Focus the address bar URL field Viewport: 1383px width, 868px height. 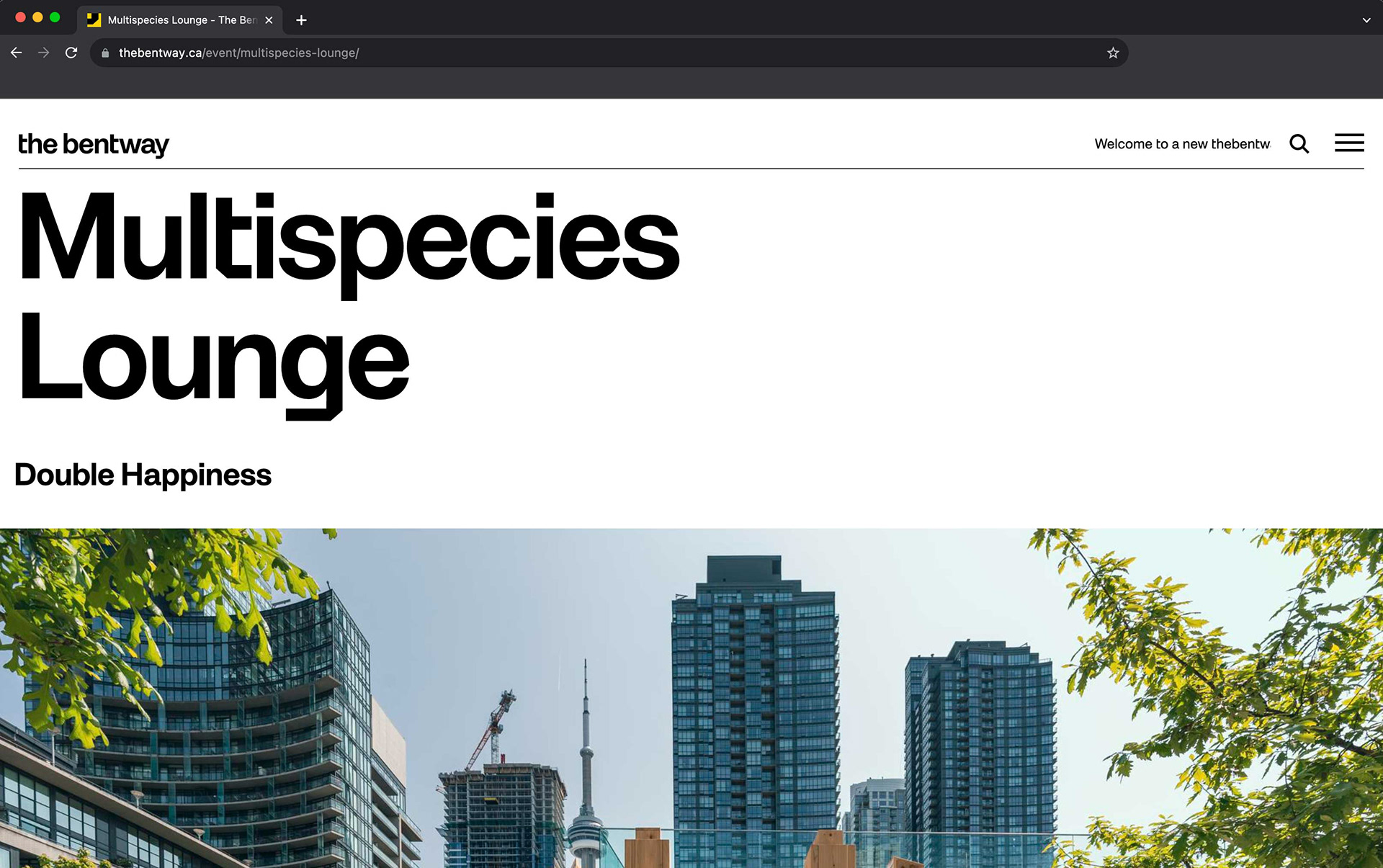(609, 53)
